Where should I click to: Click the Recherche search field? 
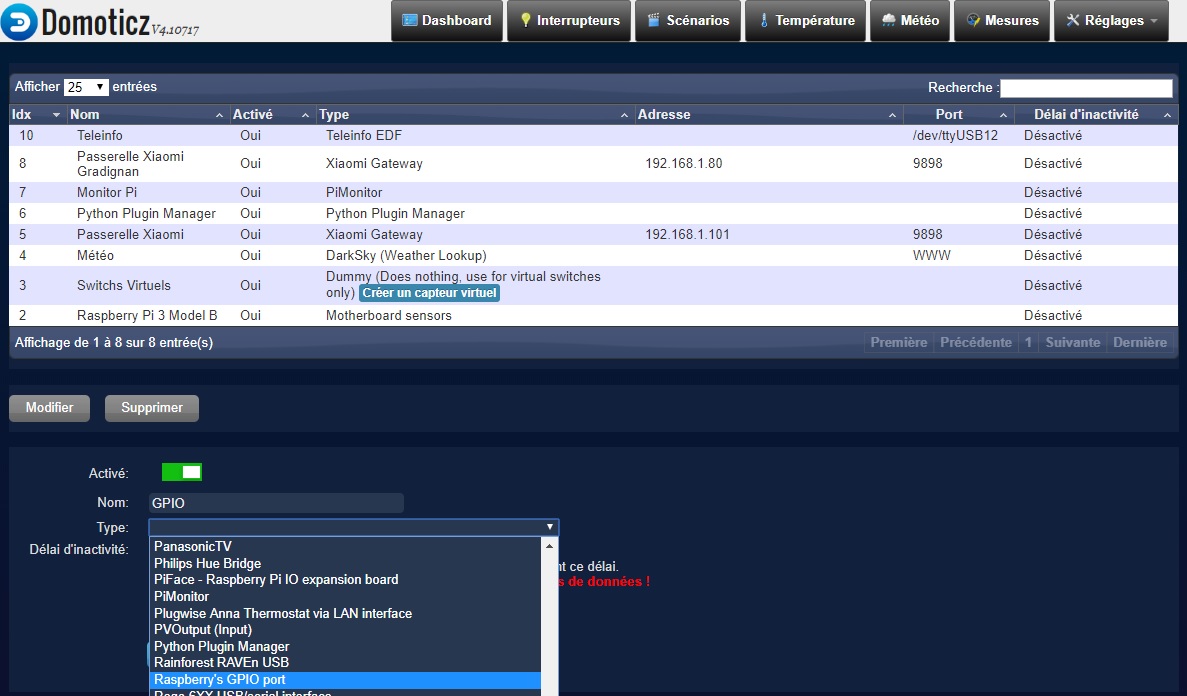[x=1086, y=88]
